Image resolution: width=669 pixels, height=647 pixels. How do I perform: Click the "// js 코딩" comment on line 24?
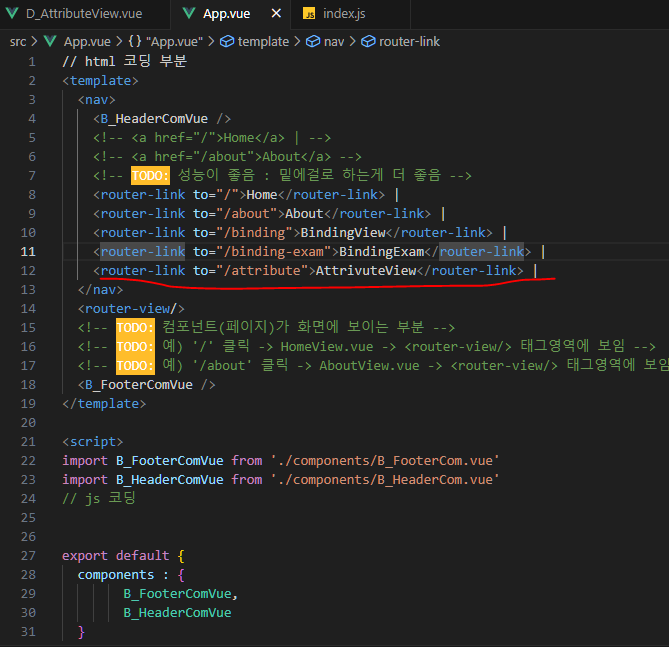99,498
